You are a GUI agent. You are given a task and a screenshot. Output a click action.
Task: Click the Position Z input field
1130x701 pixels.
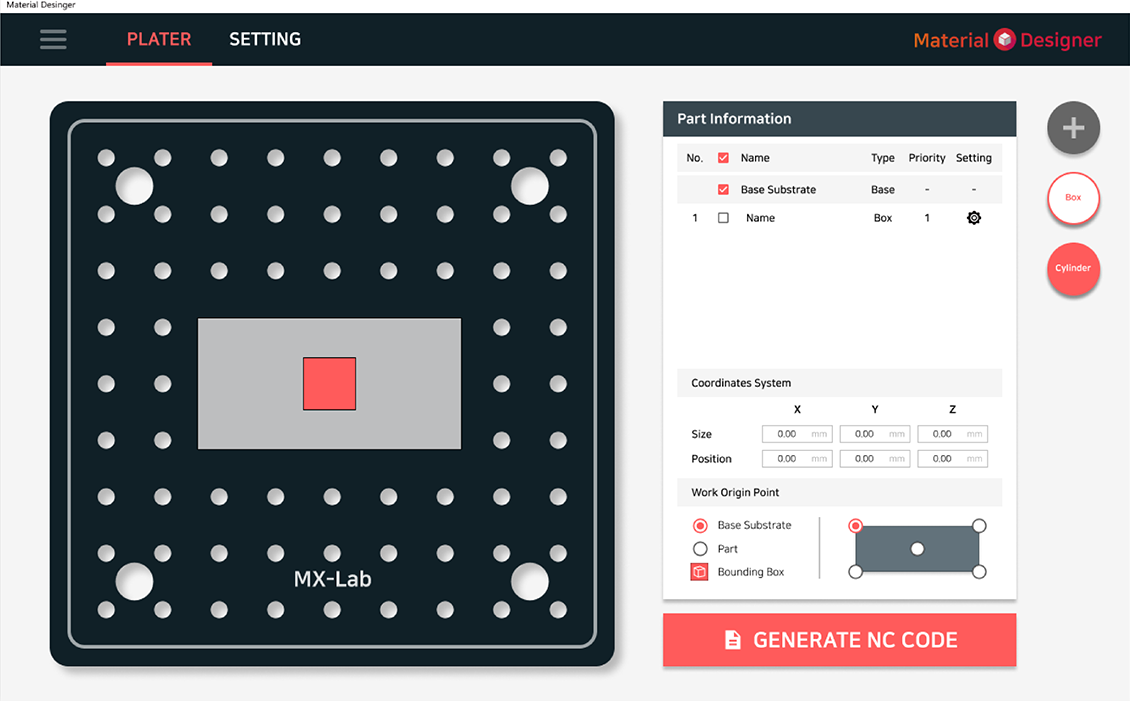(x=951, y=458)
